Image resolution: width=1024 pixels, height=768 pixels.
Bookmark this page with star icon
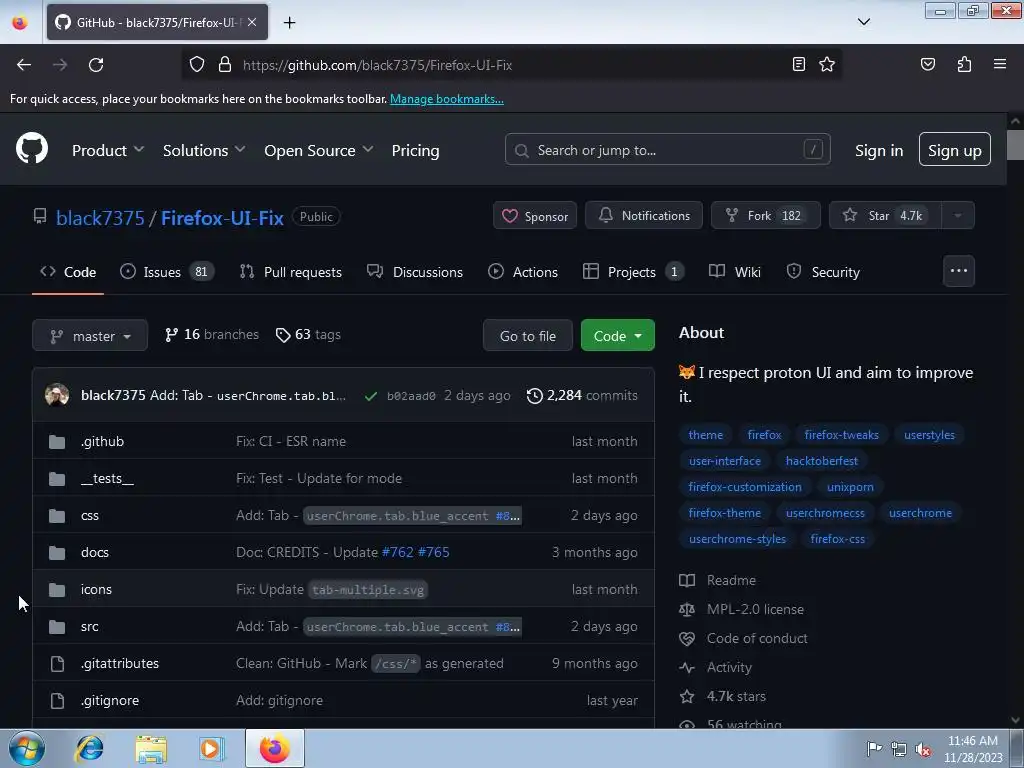(827, 64)
